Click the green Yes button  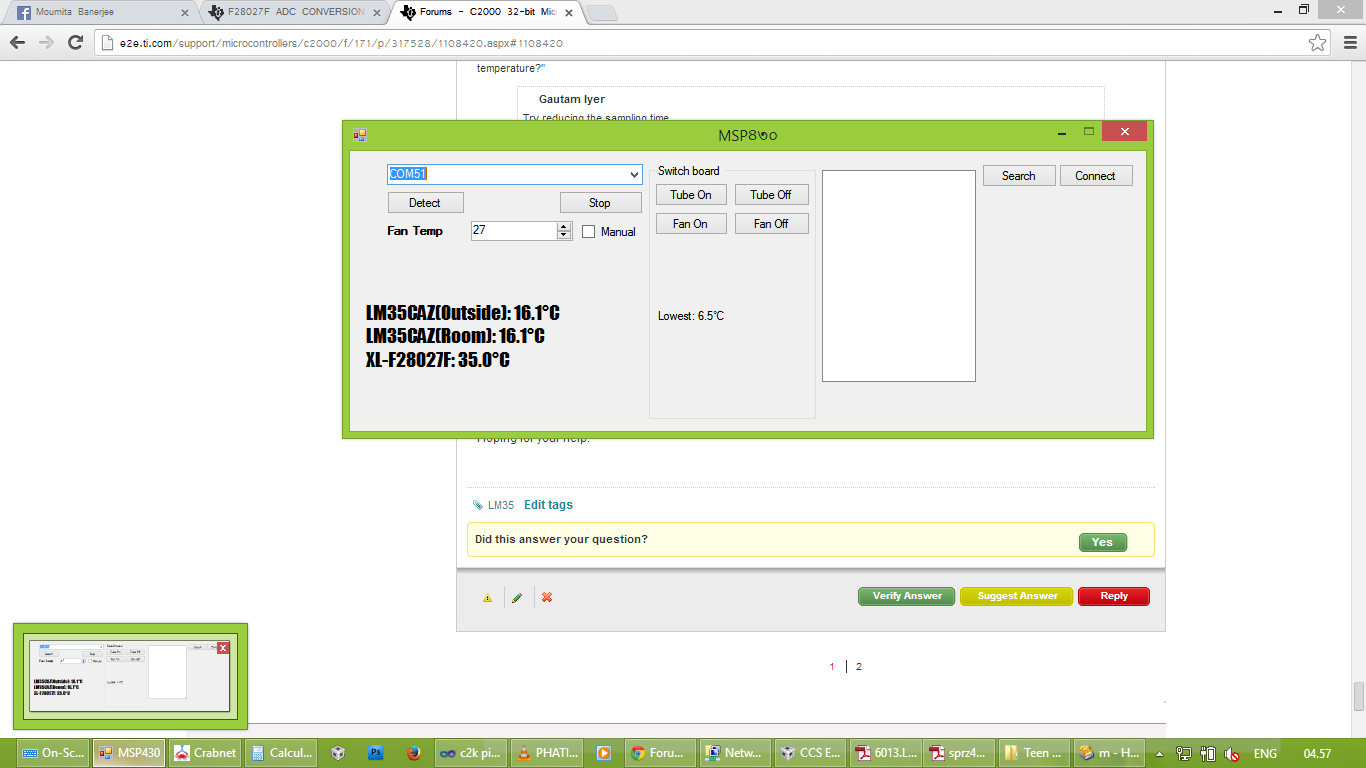point(1102,542)
